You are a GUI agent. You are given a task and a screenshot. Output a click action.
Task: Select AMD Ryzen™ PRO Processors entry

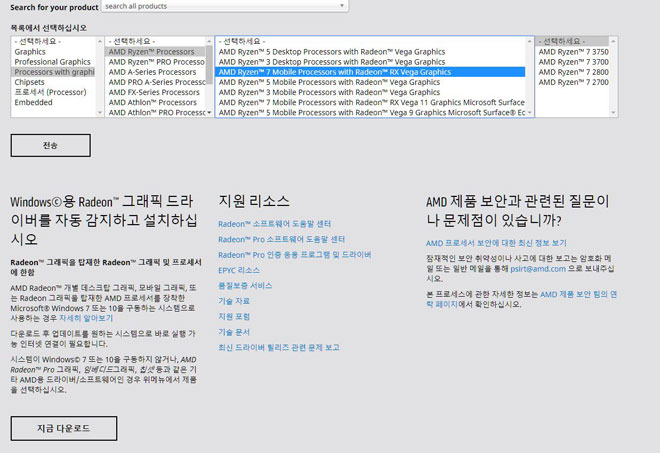[155, 62]
